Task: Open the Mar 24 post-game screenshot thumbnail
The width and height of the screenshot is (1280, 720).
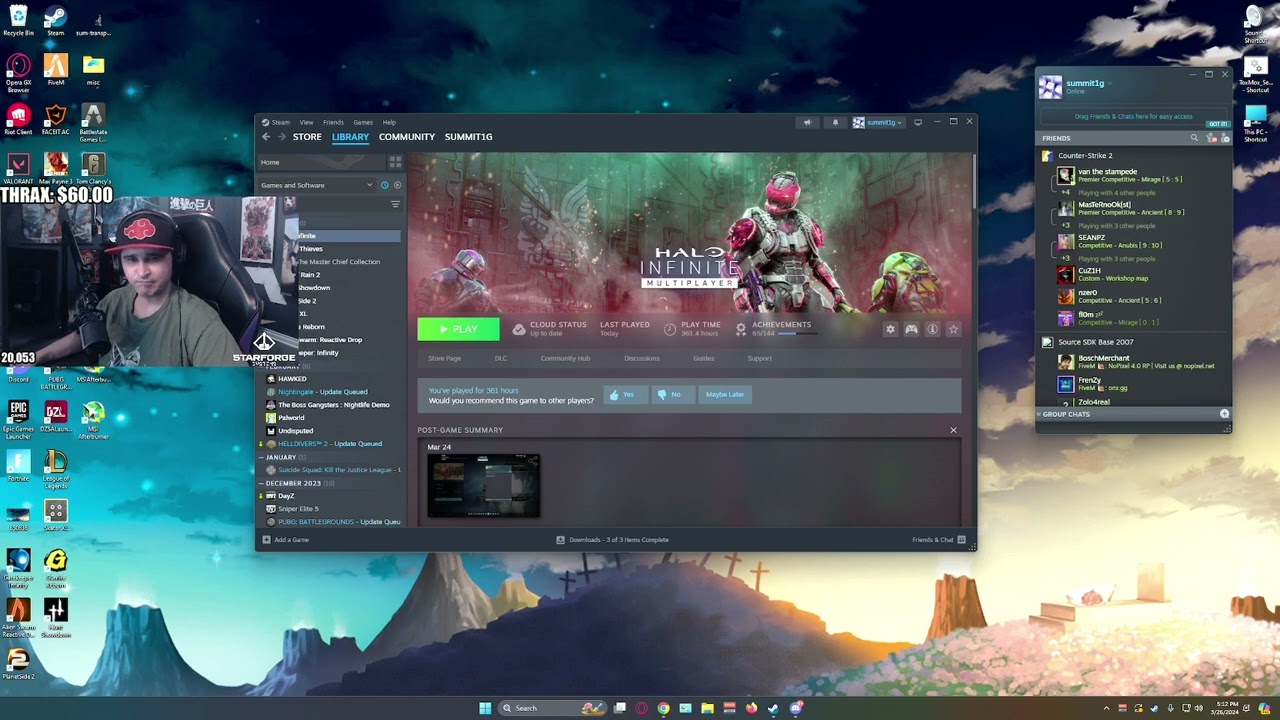Action: click(x=483, y=486)
